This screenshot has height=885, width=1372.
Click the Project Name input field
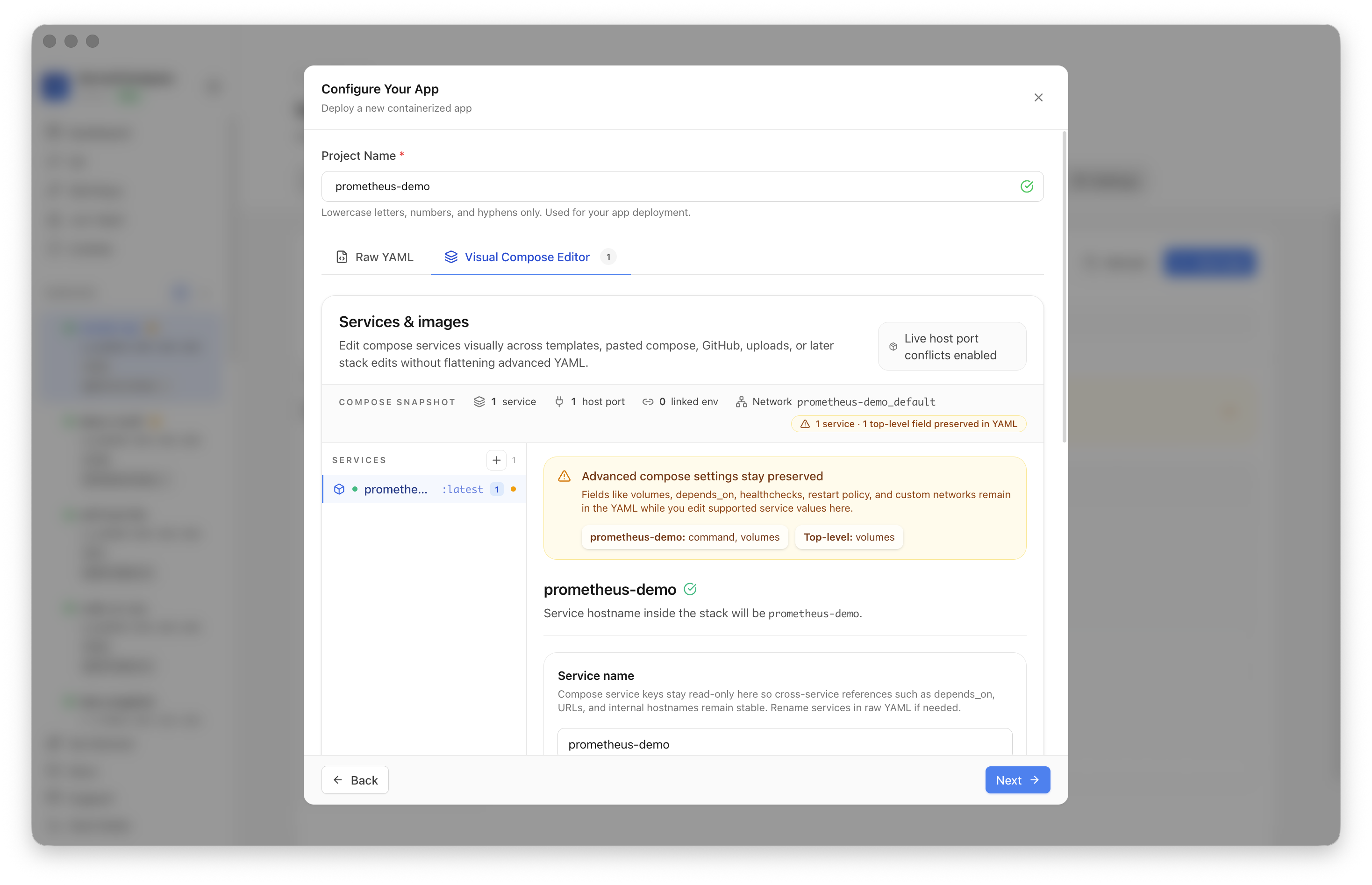coord(682,186)
